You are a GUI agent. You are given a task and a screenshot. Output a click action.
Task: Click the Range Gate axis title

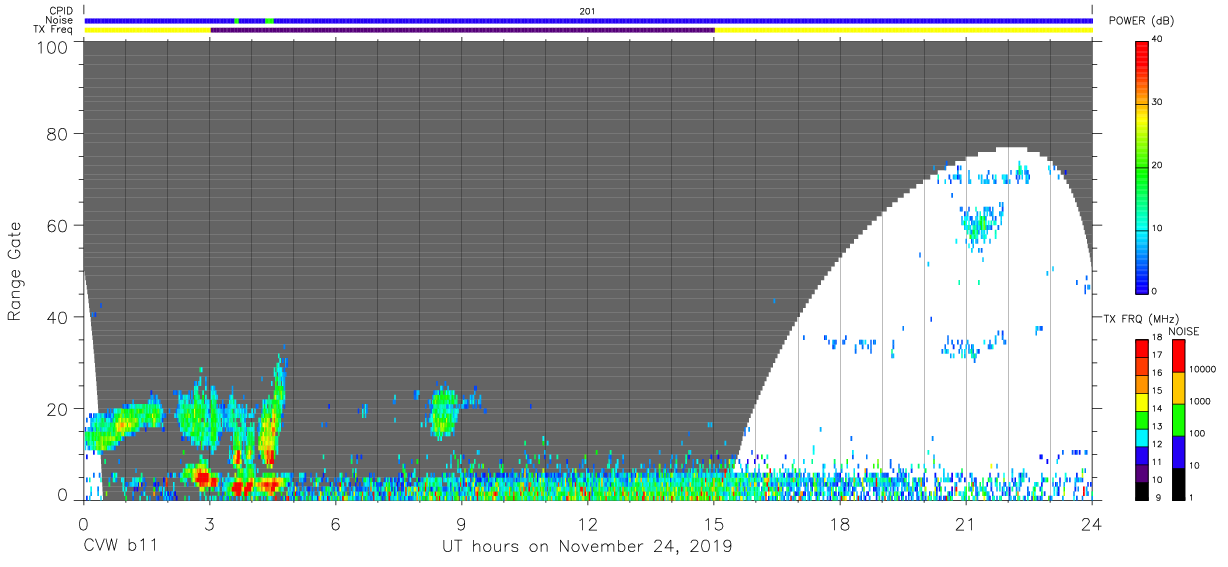pyautogui.click(x=15, y=270)
